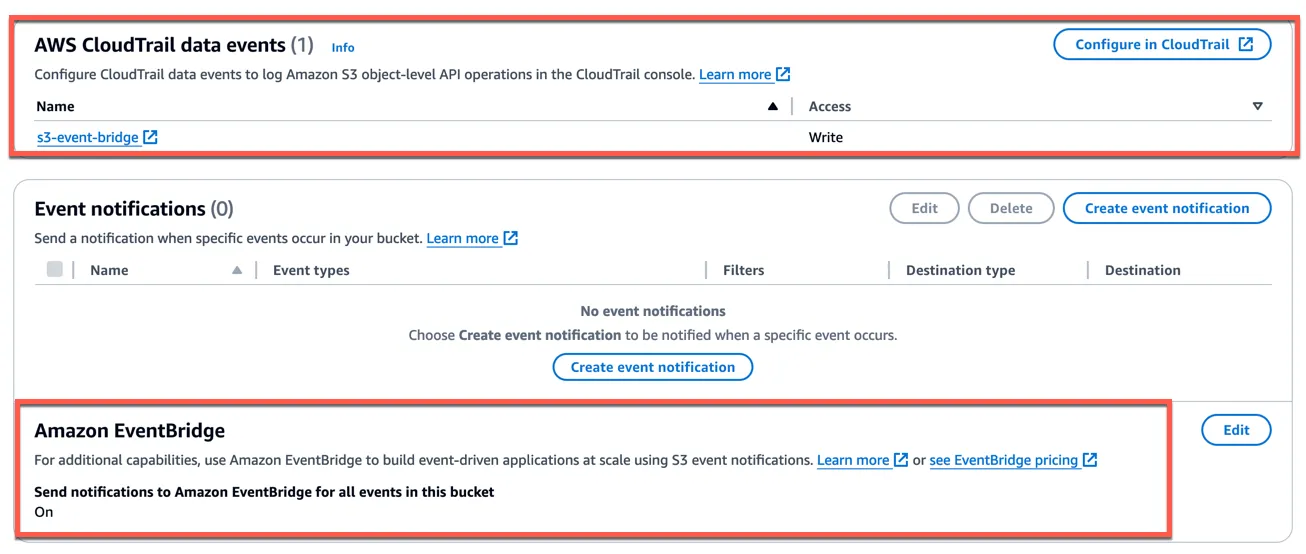
Task: Click external icon after EventBridge Learn more
Action: [901, 460]
